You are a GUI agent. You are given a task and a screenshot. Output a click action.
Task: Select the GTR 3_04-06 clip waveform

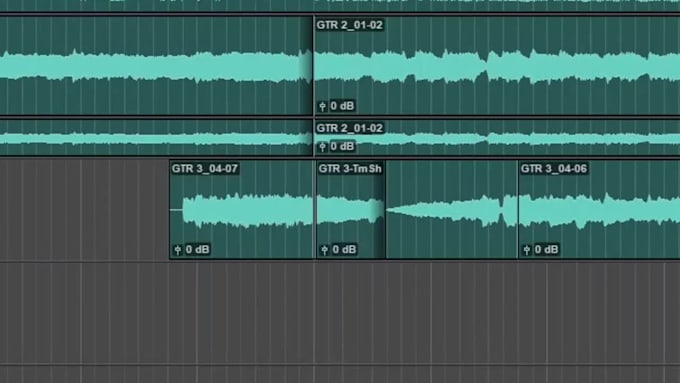pyautogui.click(x=599, y=210)
